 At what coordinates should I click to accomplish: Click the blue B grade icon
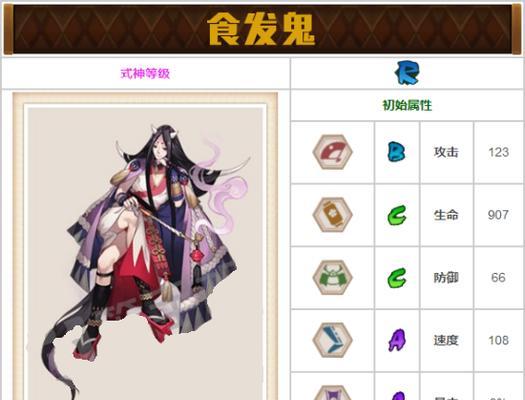click(x=396, y=152)
